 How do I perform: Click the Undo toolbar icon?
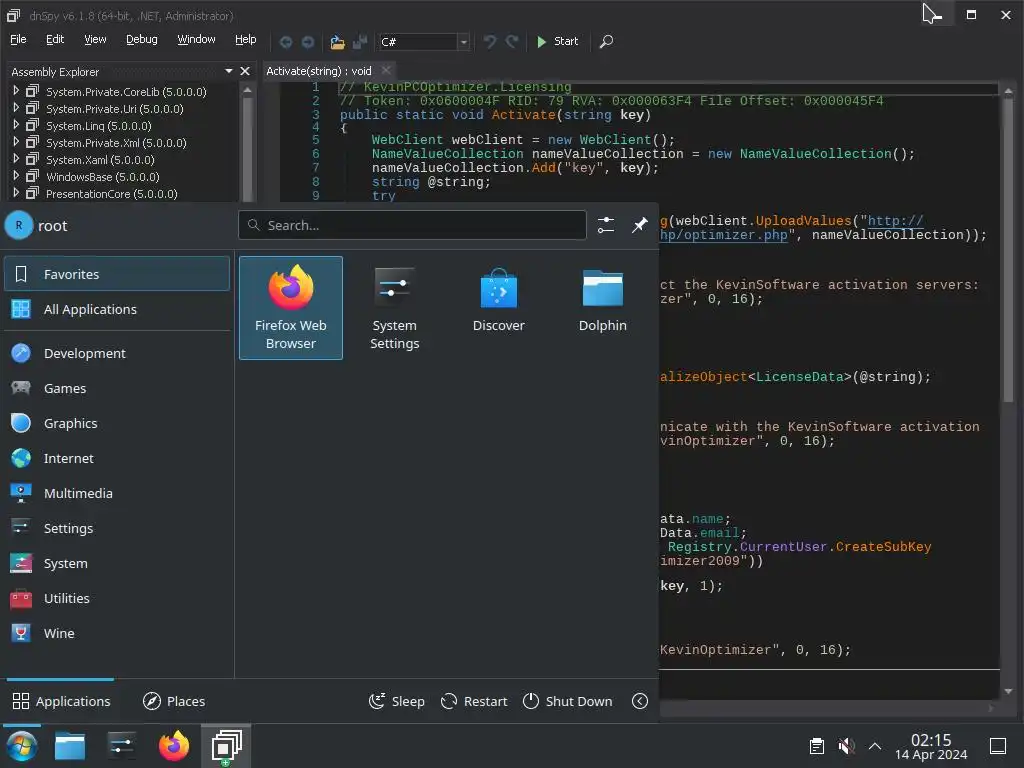(489, 42)
